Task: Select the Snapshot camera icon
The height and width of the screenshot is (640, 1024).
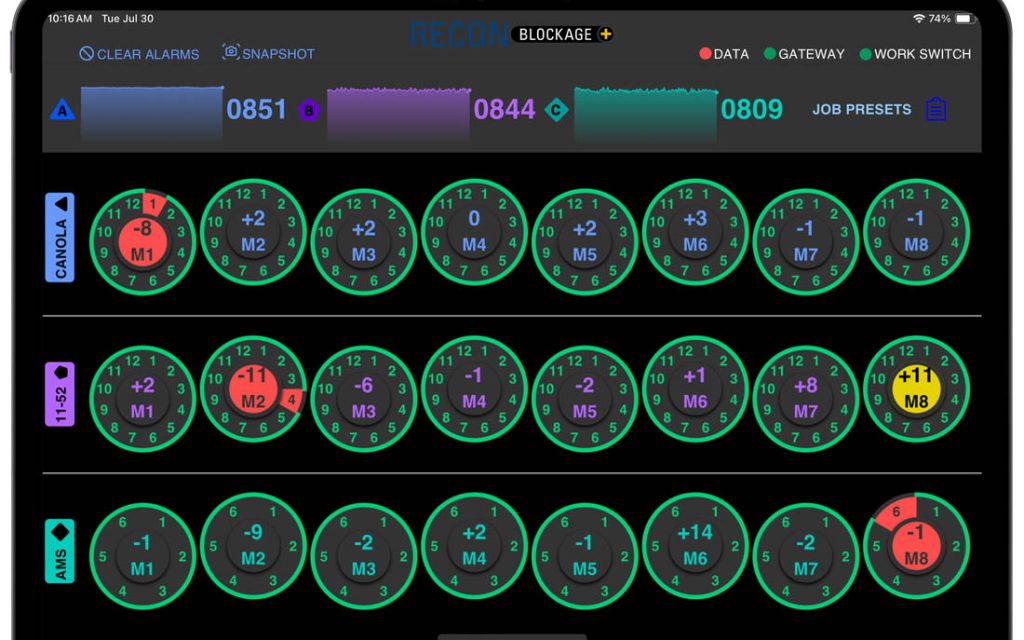Action: pos(230,54)
